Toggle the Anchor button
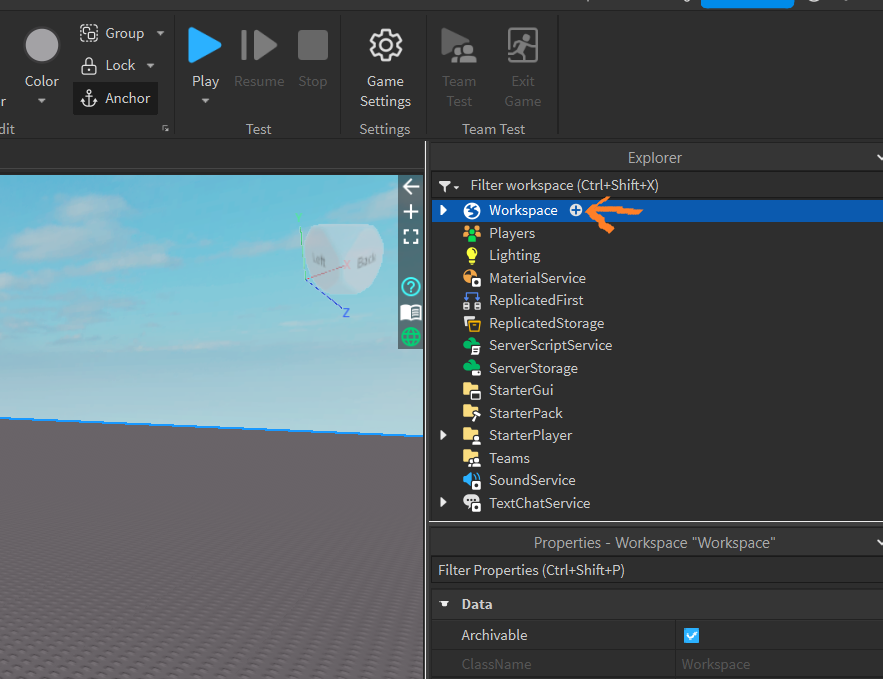Image resolution: width=883 pixels, height=679 pixels. (x=115, y=99)
